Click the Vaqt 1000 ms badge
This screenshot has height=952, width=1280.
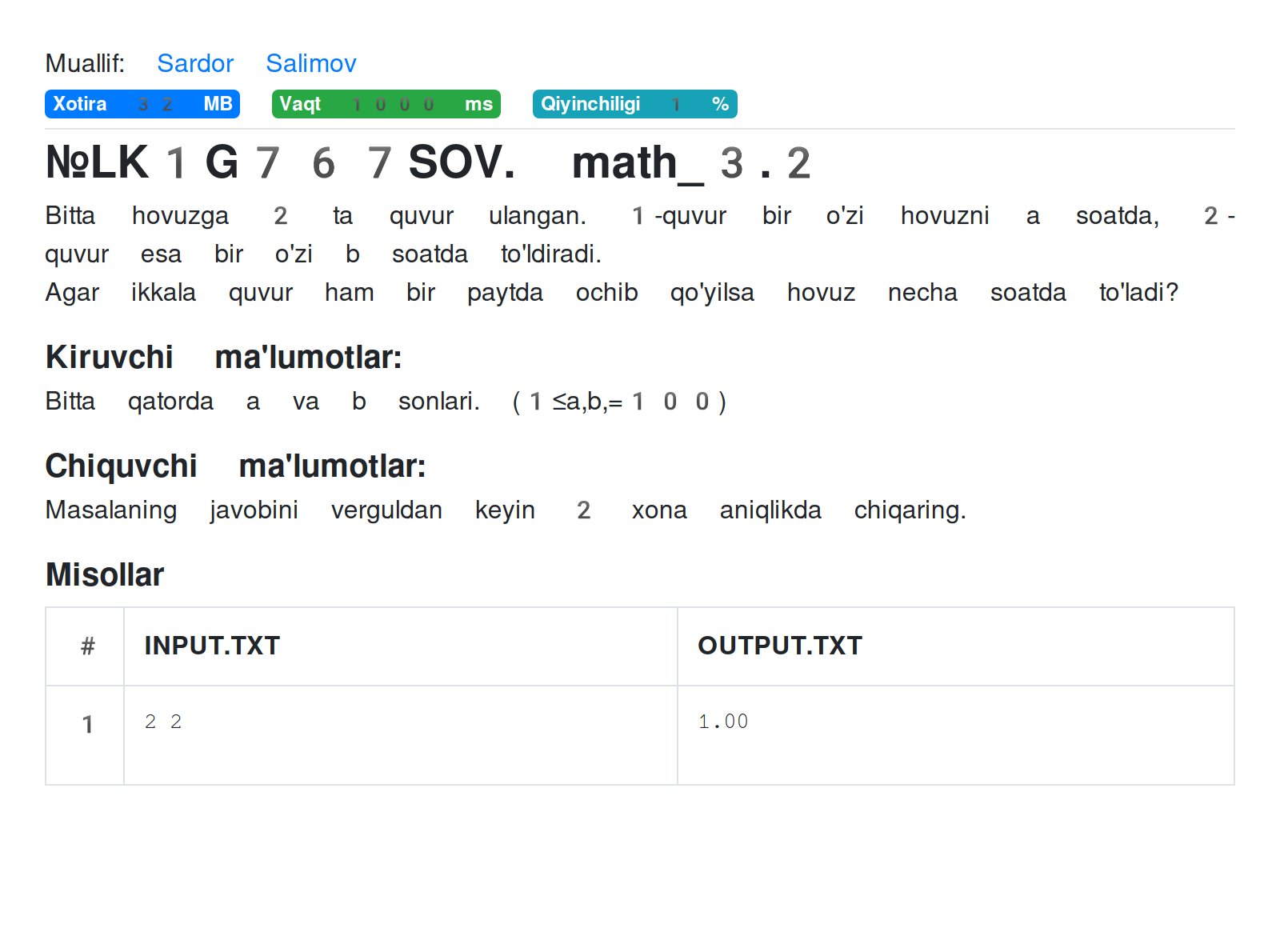click(386, 103)
